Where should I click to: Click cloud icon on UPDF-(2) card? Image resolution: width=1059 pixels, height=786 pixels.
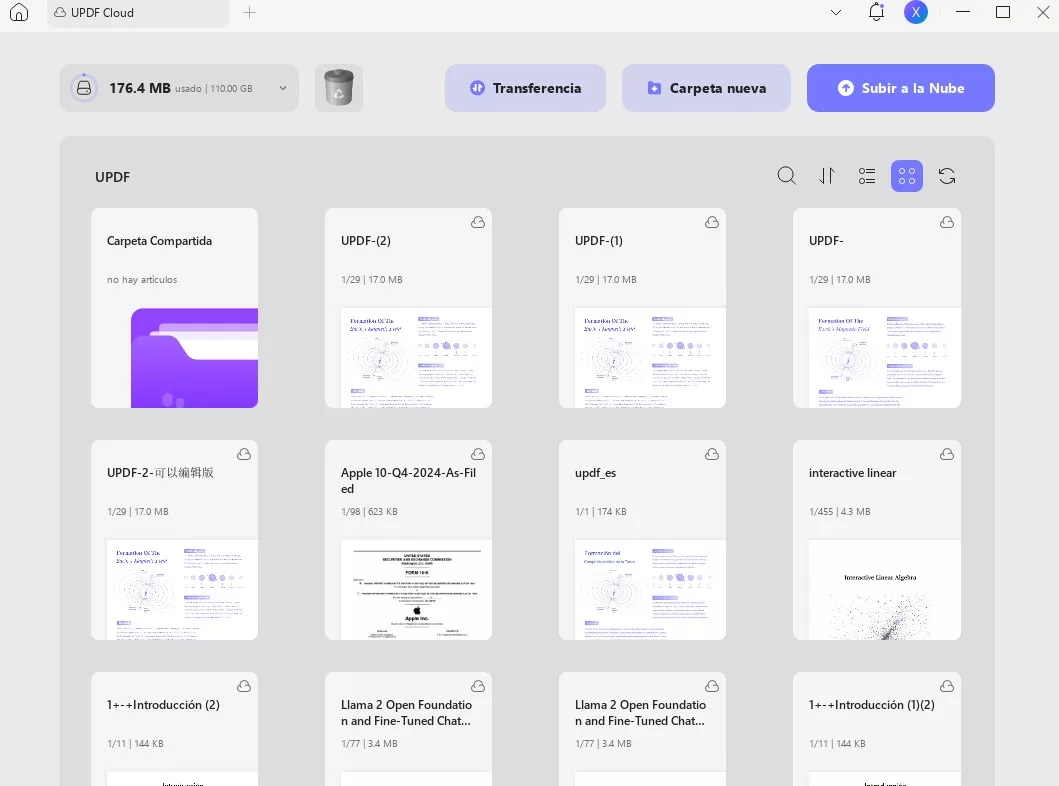[478, 222]
